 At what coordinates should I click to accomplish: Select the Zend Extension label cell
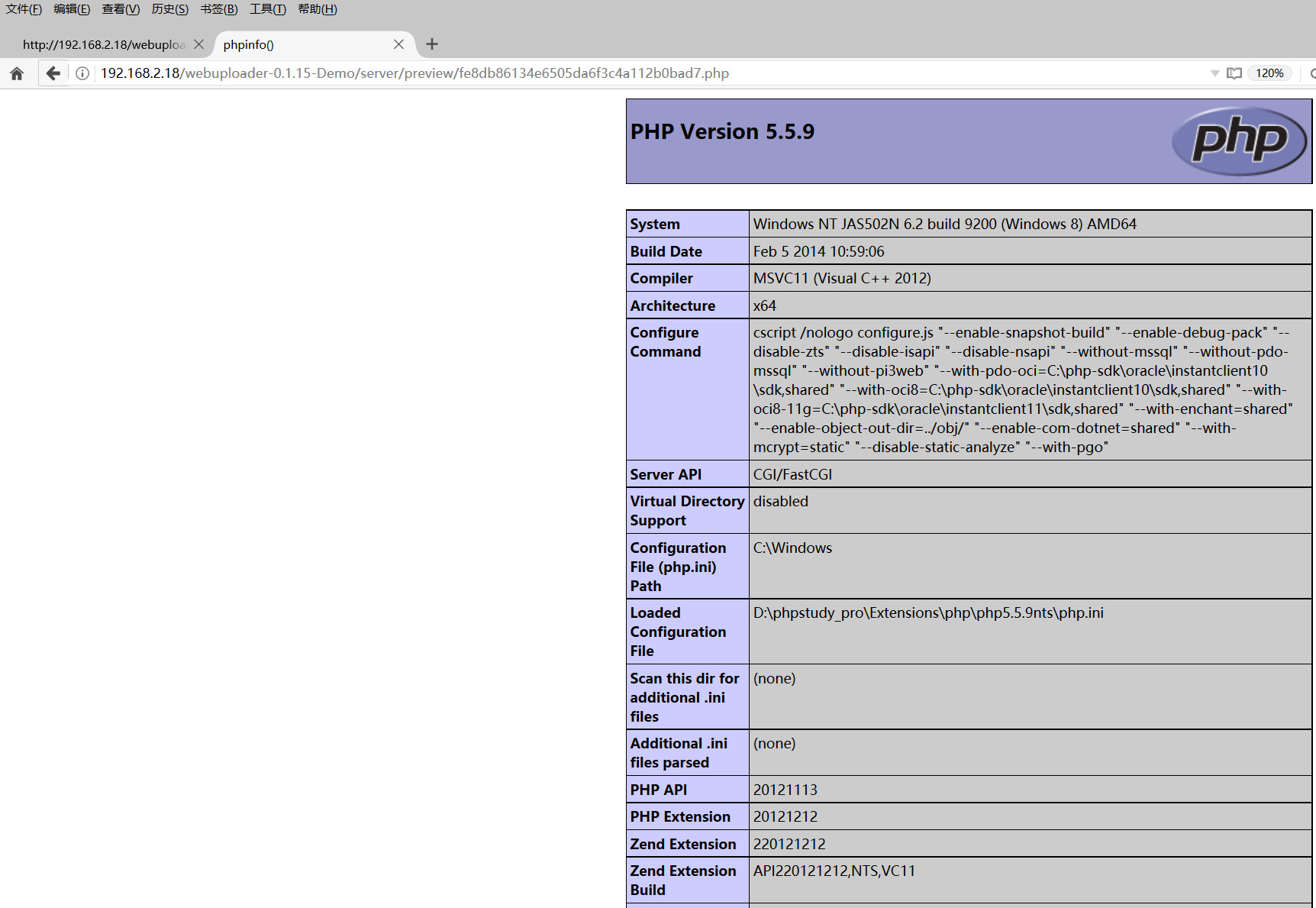pyautogui.click(x=688, y=844)
